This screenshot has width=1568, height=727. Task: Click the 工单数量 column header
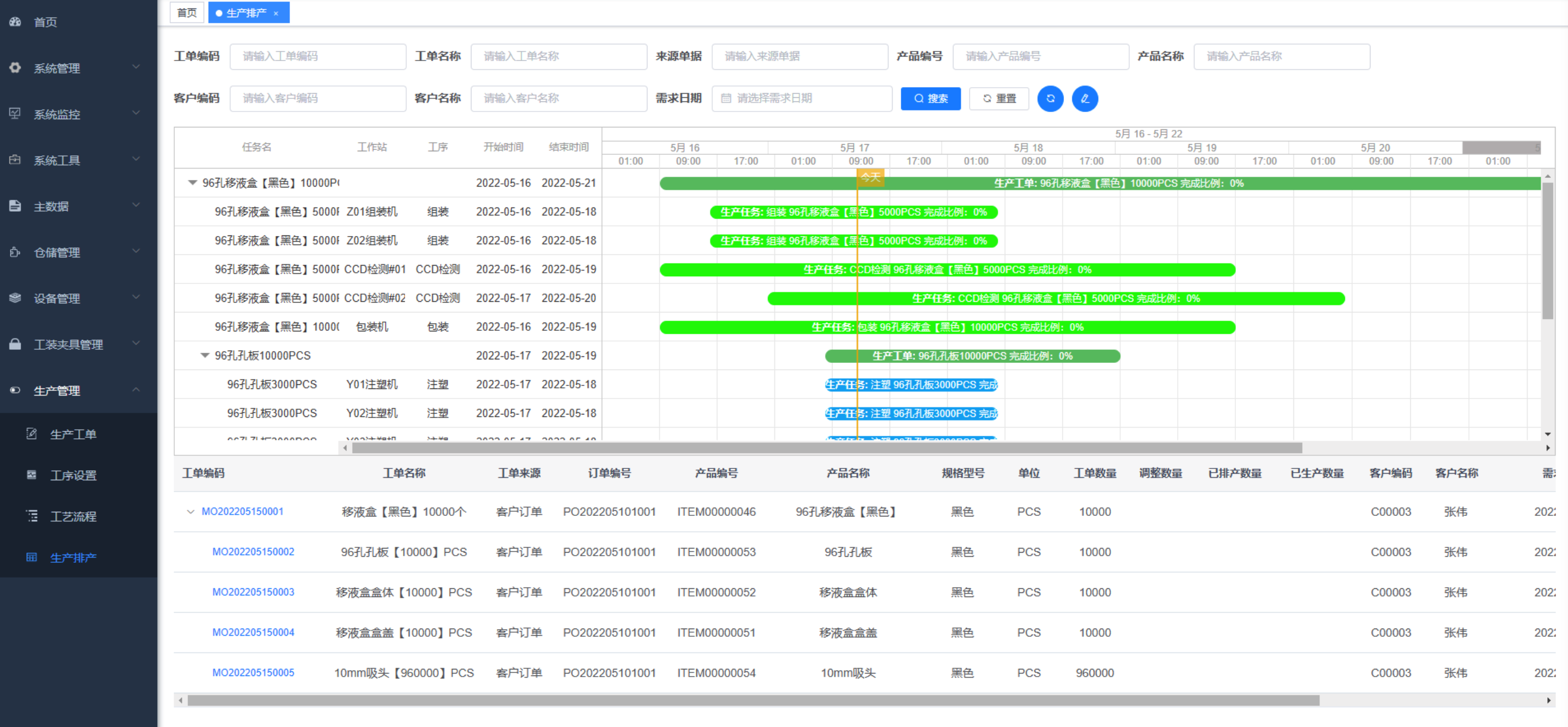coord(1094,473)
